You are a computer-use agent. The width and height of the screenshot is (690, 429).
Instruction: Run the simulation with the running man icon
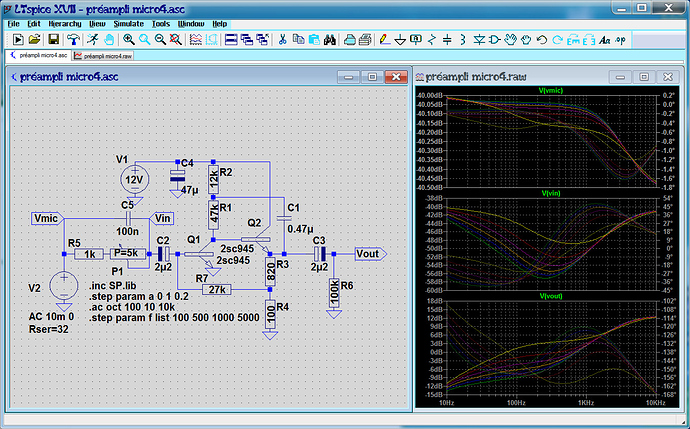92,40
